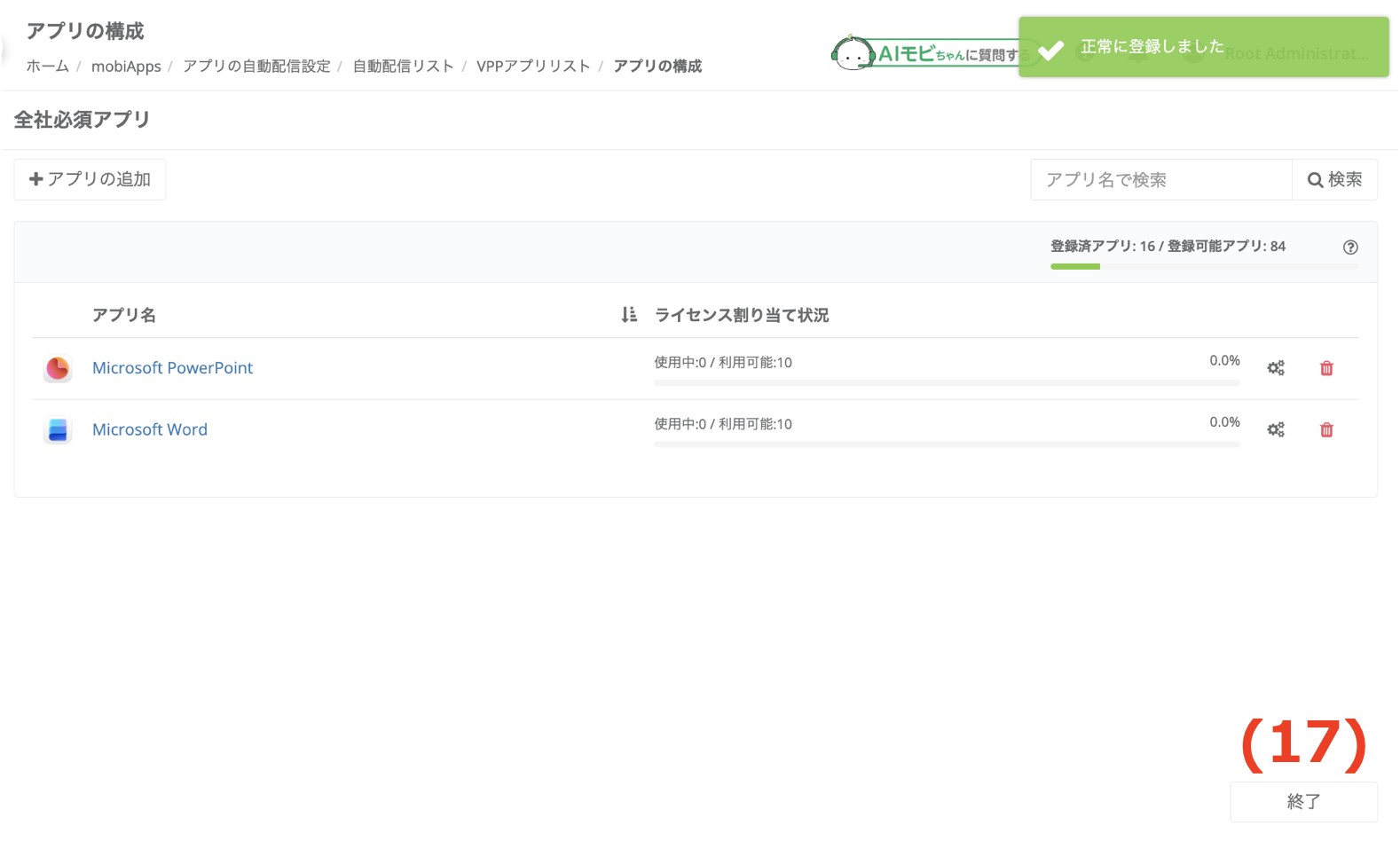
Task: Sort the list by app name
Action: 629,315
